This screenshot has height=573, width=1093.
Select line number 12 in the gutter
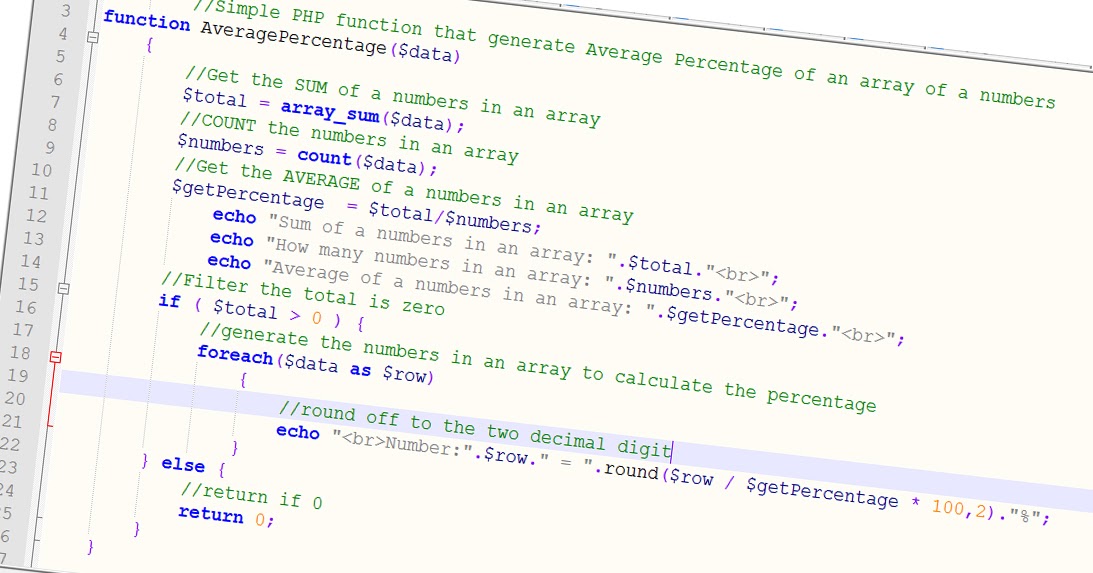[36, 216]
